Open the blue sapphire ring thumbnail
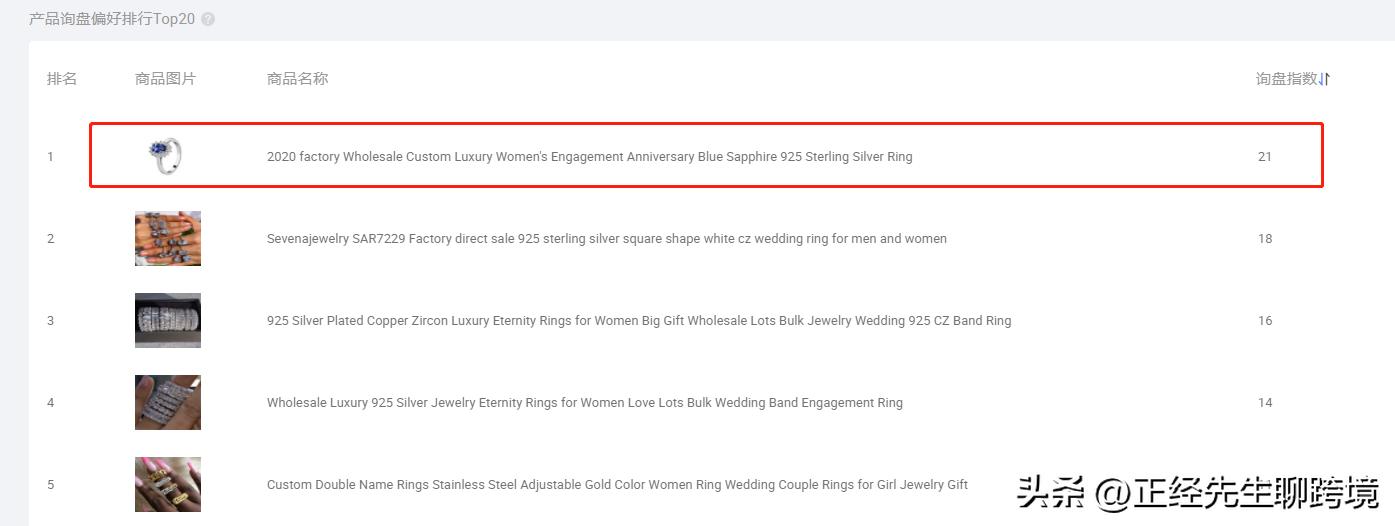The image size is (1395, 526). [x=167, y=155]
